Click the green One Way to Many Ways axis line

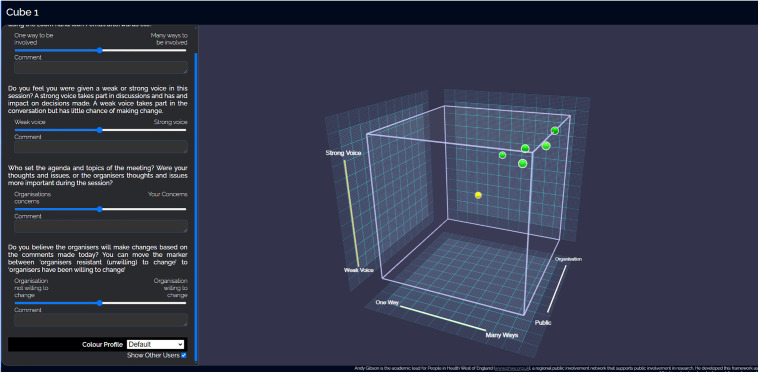point(443,318)
